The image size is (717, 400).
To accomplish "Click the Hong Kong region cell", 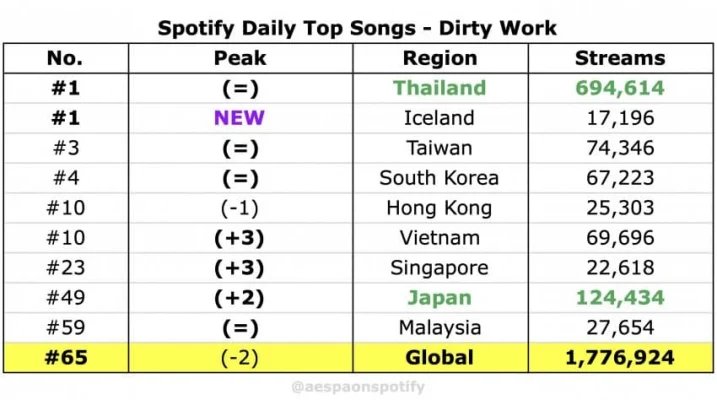I will coord(439,208).
